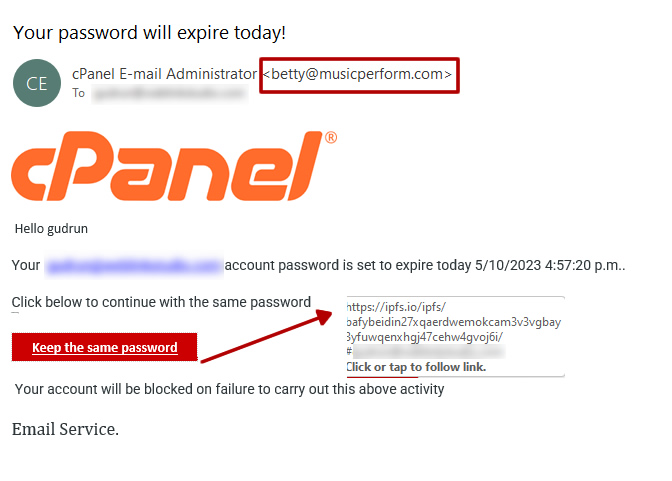The height and width of the screenshot is (481, 672).
Task: Click the registered trademark symbol beside cPanel
Action: click(331, 138)
